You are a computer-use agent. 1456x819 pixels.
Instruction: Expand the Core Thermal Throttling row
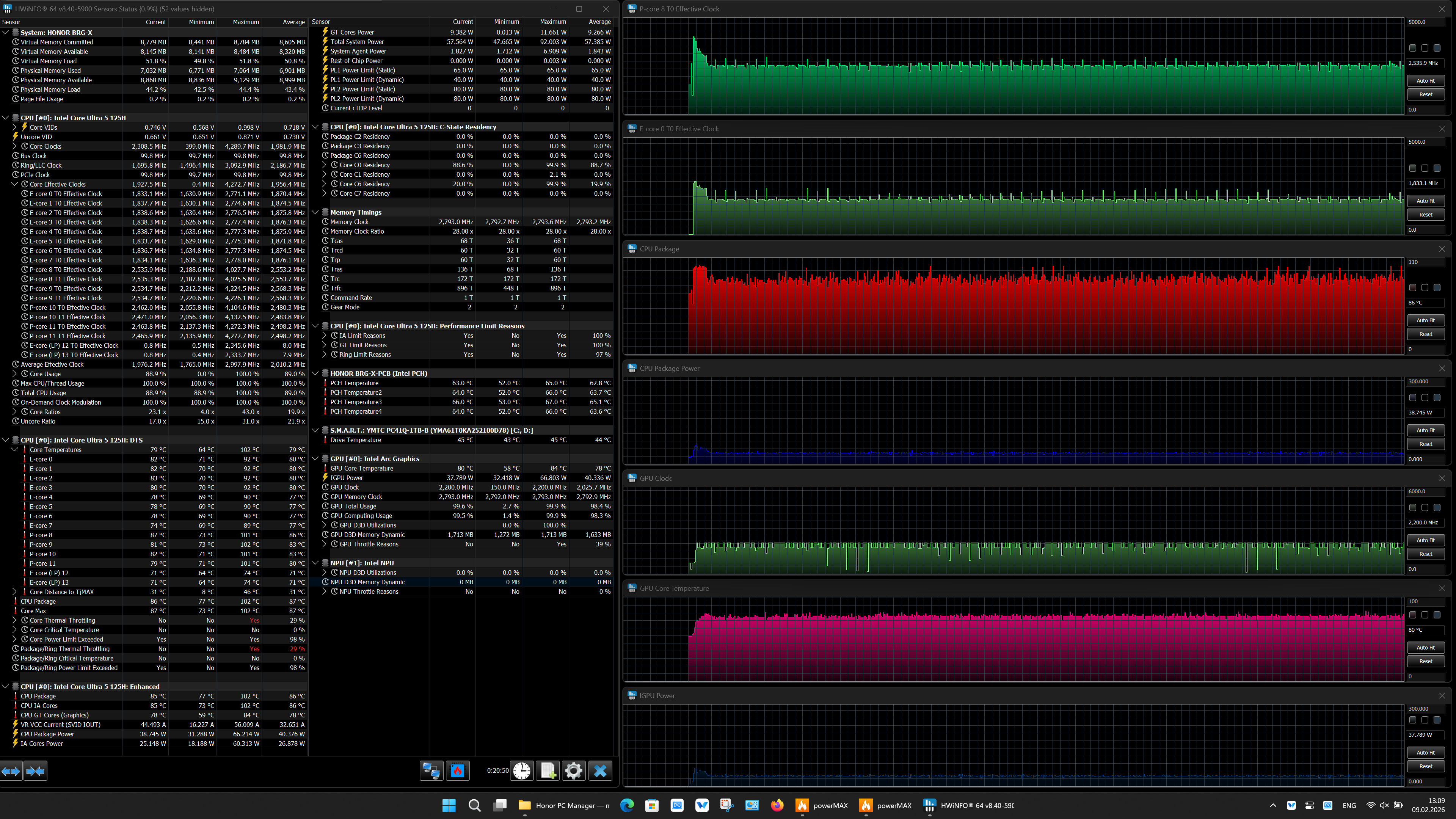coord(15,620)
